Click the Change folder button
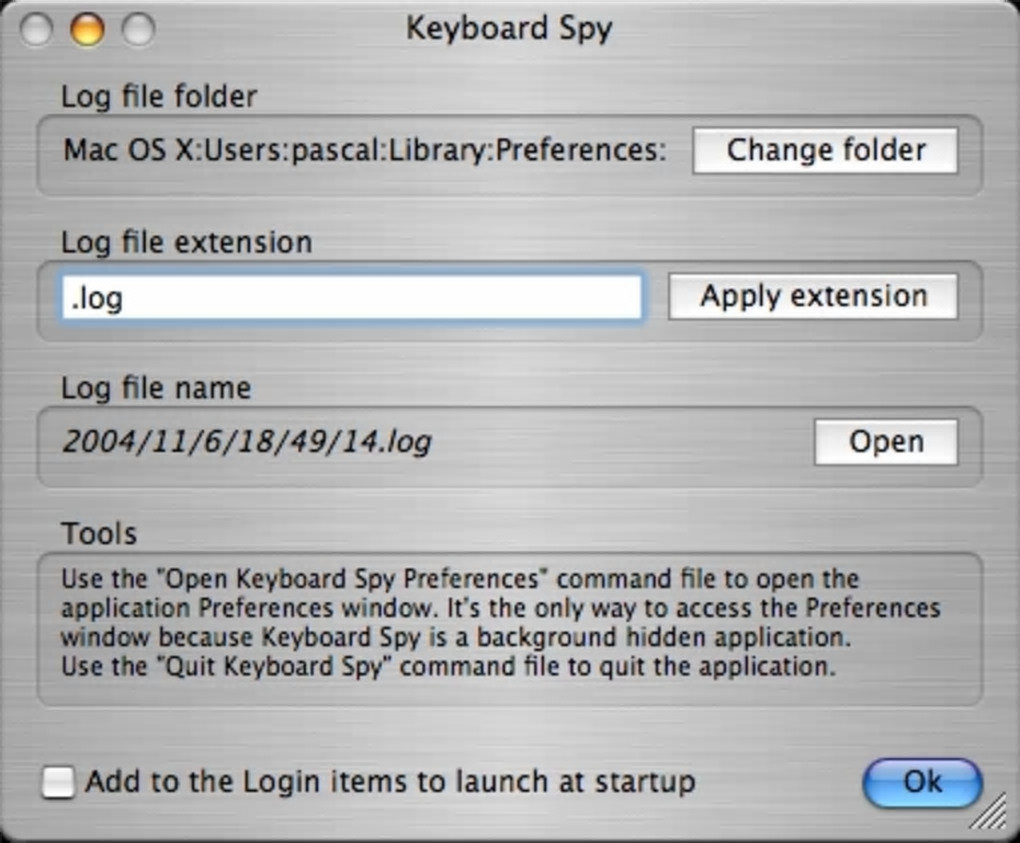This screenshot has height=843, width=1020. click(825, 151)
